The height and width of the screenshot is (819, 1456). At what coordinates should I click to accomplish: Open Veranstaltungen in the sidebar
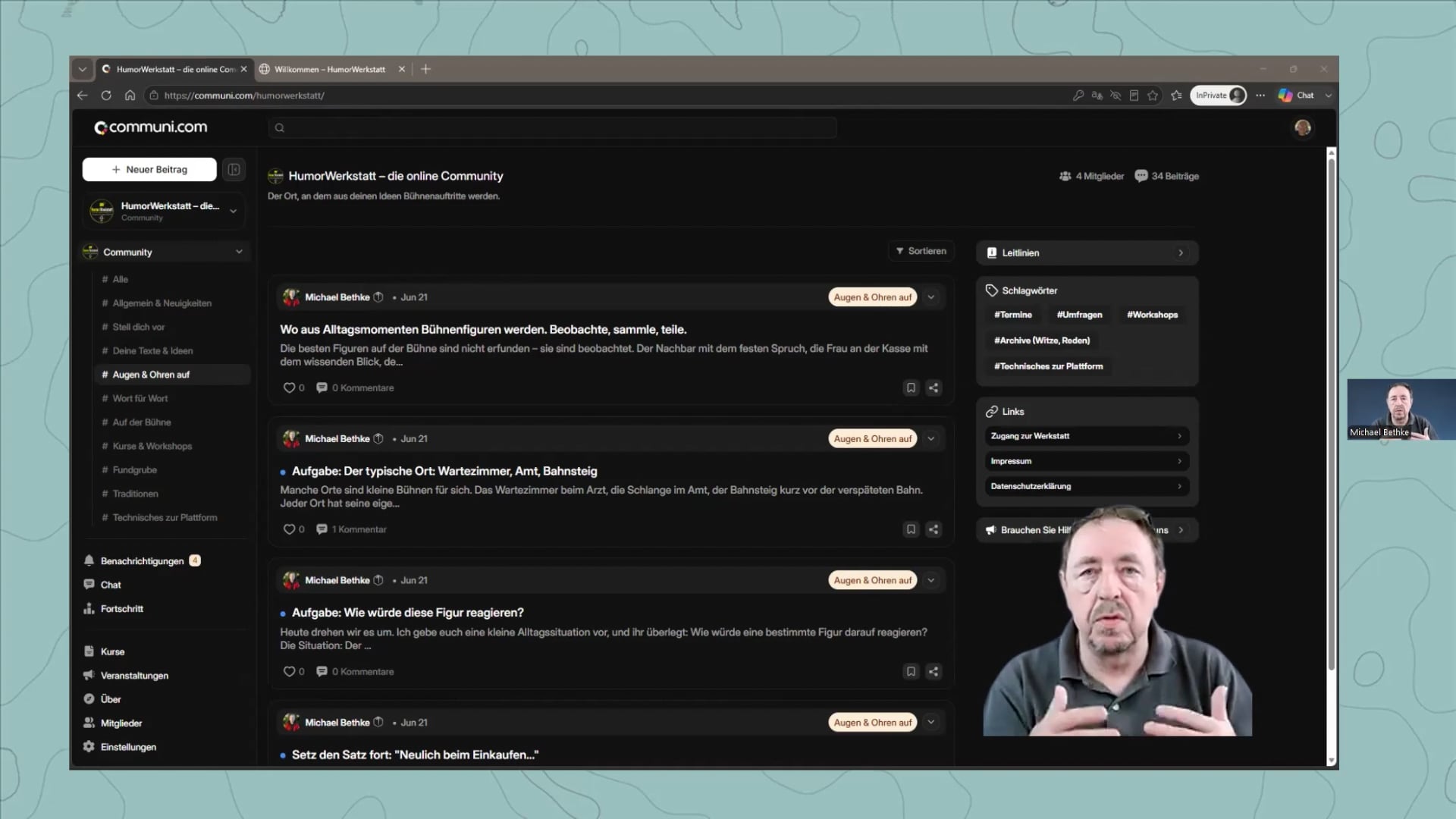tap(134, 676)
